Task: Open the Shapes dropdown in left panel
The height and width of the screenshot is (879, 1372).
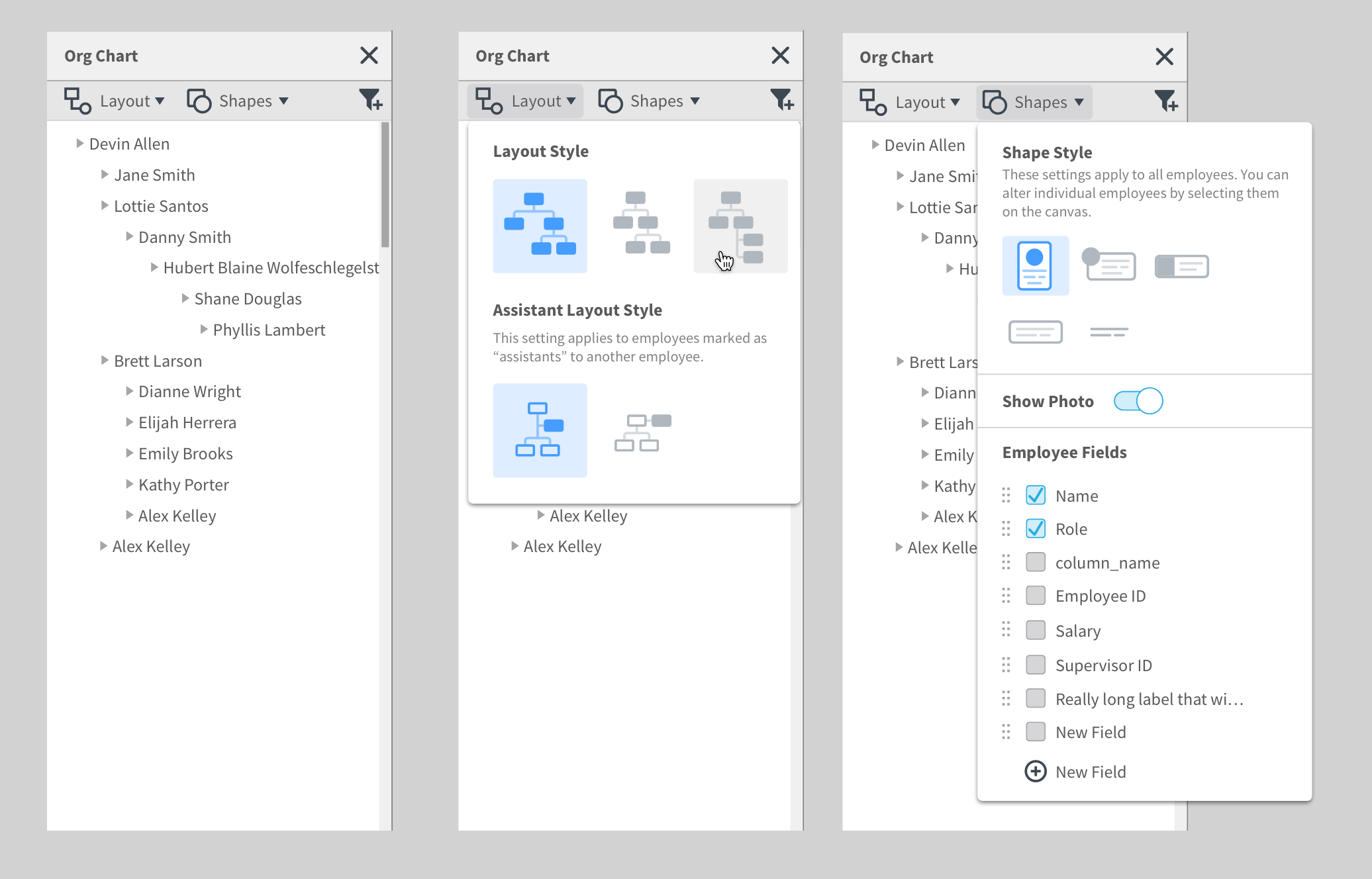Action: point(238,101)
